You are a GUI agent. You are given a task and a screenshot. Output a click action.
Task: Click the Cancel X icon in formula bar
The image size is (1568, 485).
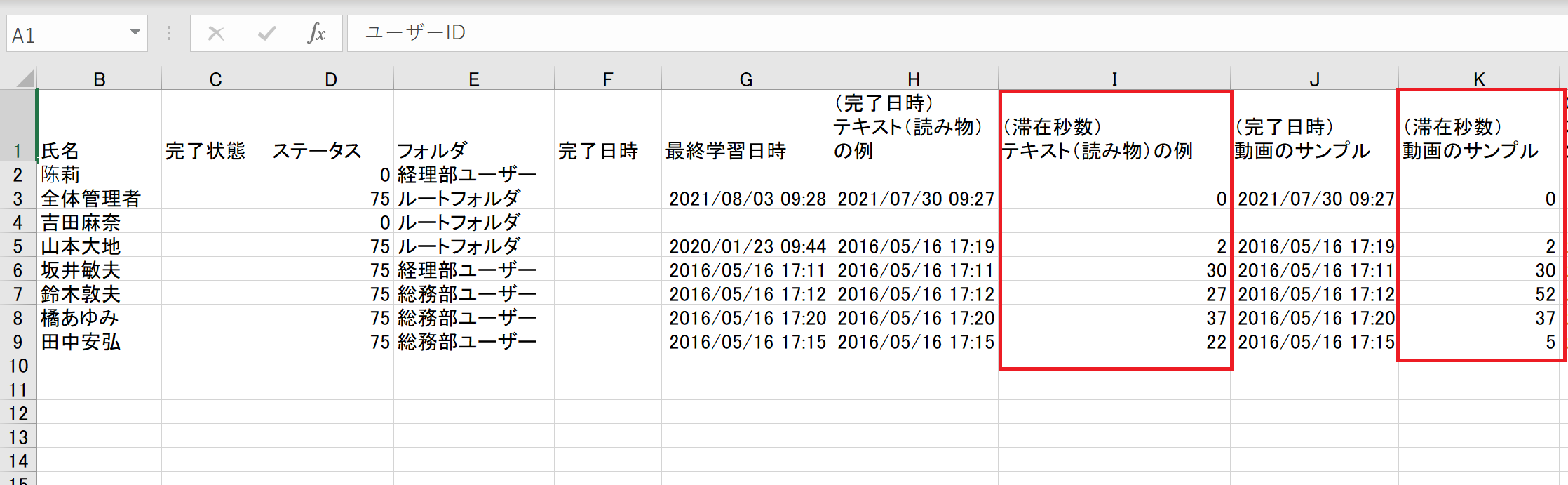[216, 33]
